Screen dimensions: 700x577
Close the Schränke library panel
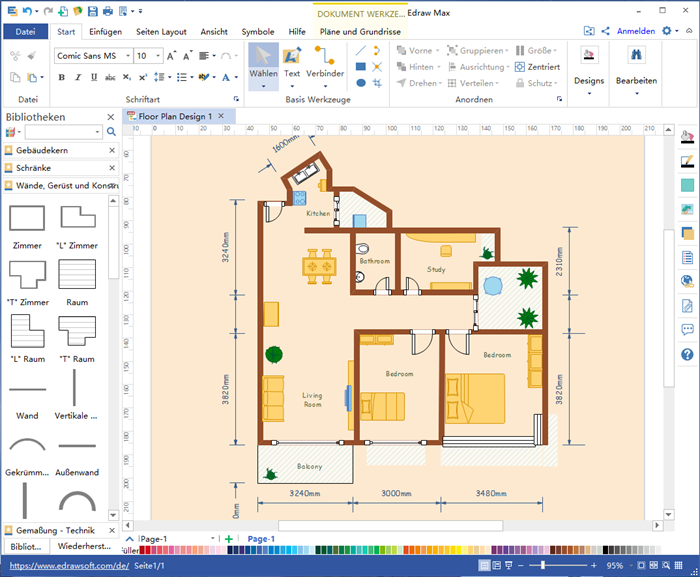click(x=112, y=168)
